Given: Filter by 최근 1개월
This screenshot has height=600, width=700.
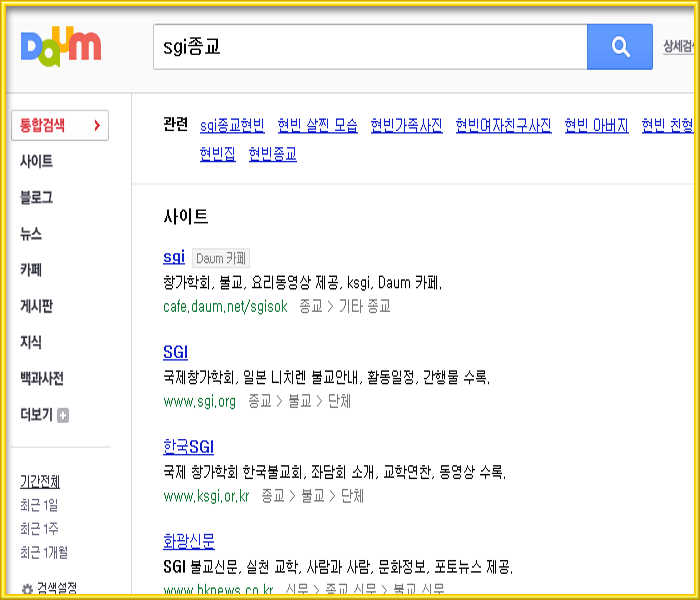Looking at the screenshot, I should 44,553.
